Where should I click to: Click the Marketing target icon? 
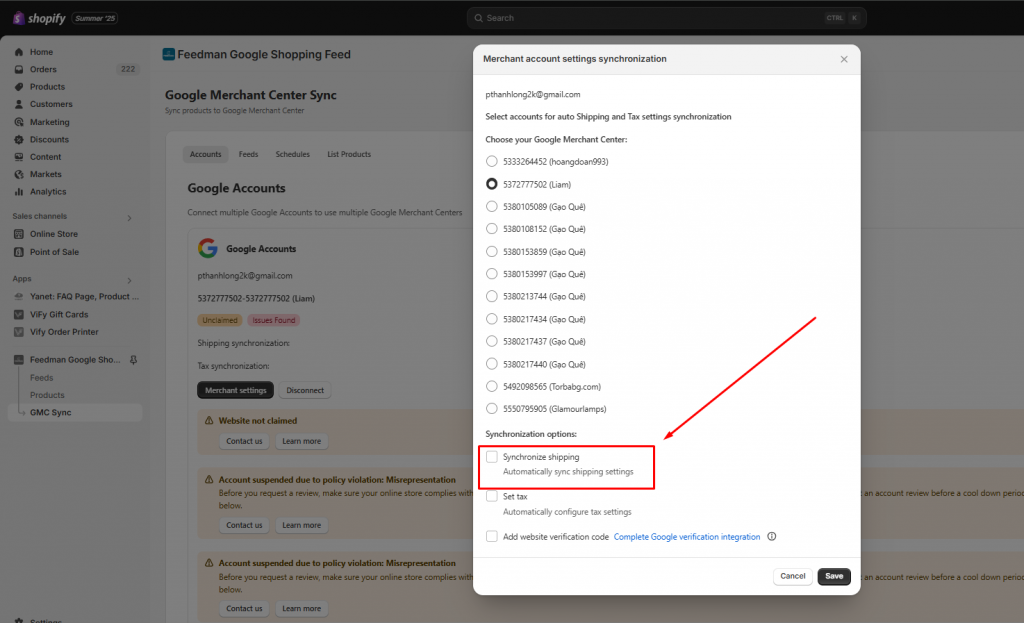tap(19, 122)
